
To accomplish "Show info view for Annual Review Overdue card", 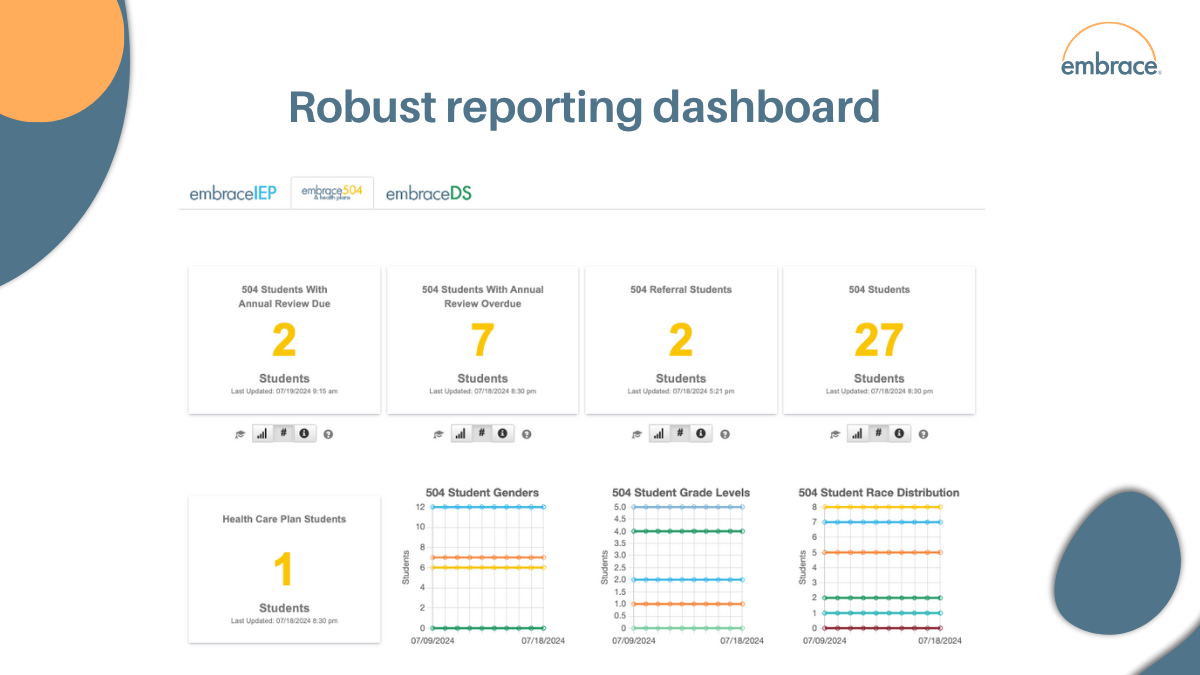I will point(502,433).
